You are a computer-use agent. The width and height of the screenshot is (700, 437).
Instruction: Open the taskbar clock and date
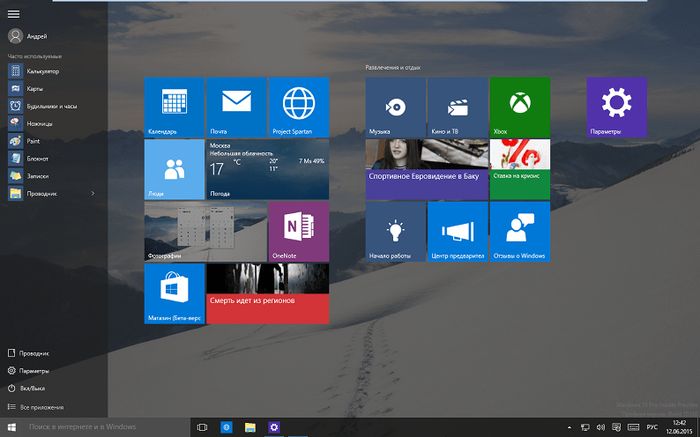(679, 427)
